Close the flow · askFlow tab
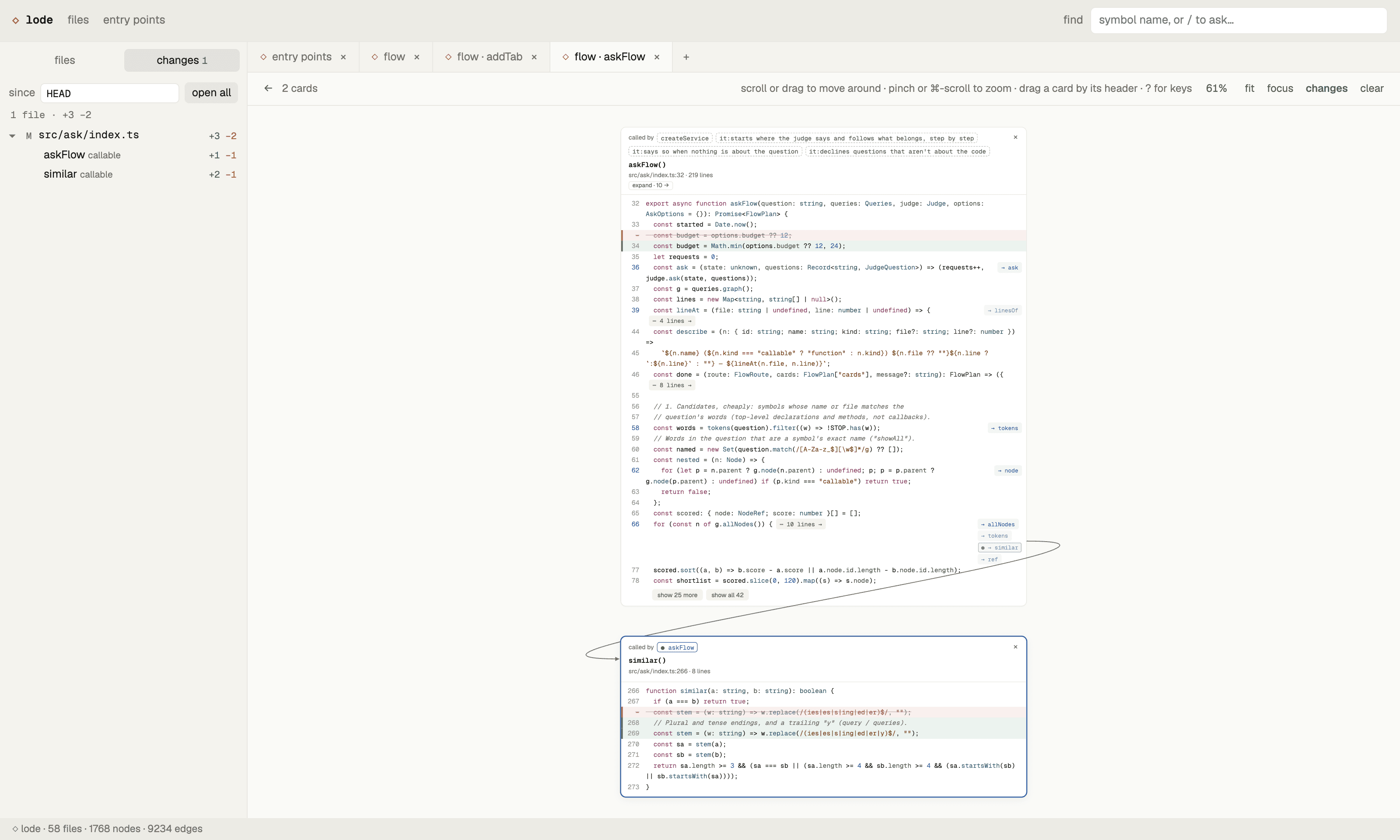This screenshot has width=1400, height=840. (x=656, y=57)
